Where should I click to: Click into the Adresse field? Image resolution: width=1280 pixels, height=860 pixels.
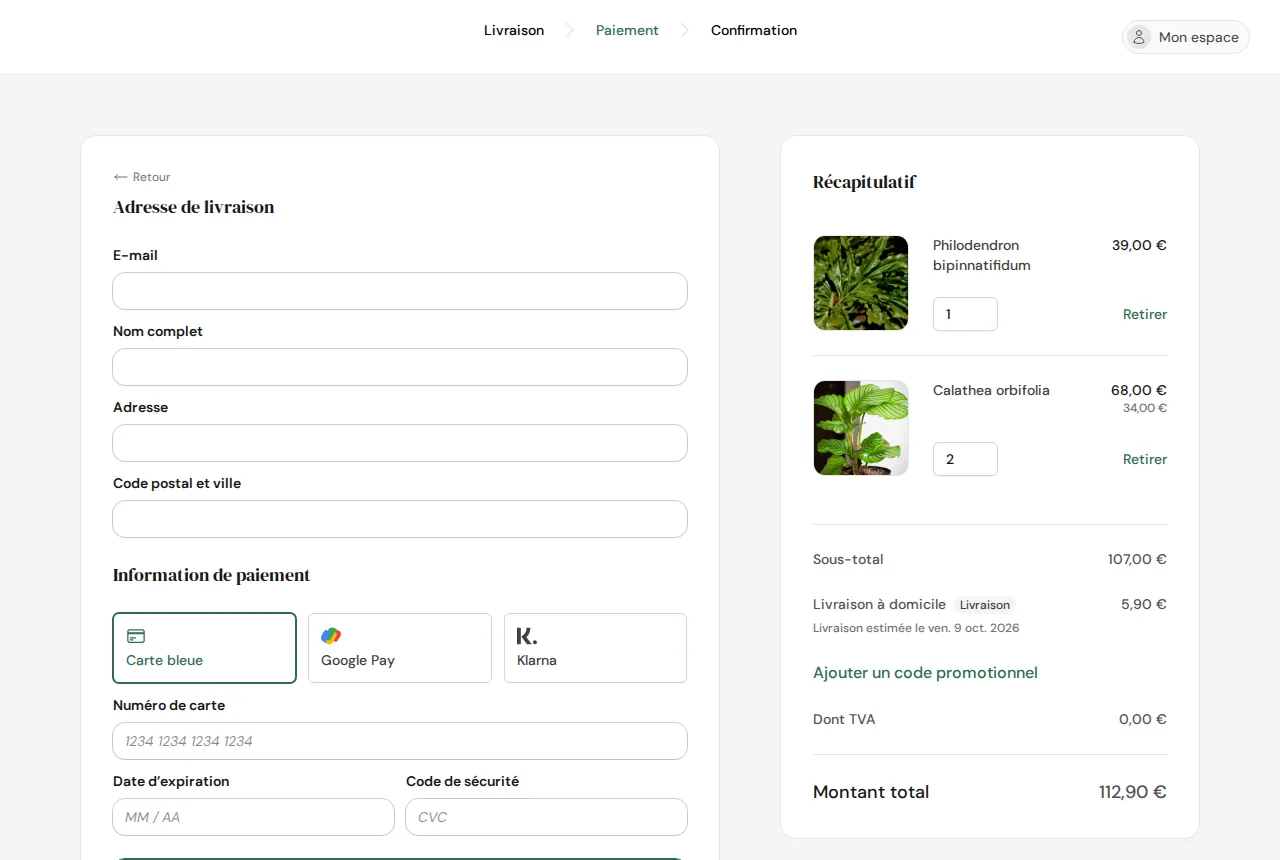click(x=400, y=443)
